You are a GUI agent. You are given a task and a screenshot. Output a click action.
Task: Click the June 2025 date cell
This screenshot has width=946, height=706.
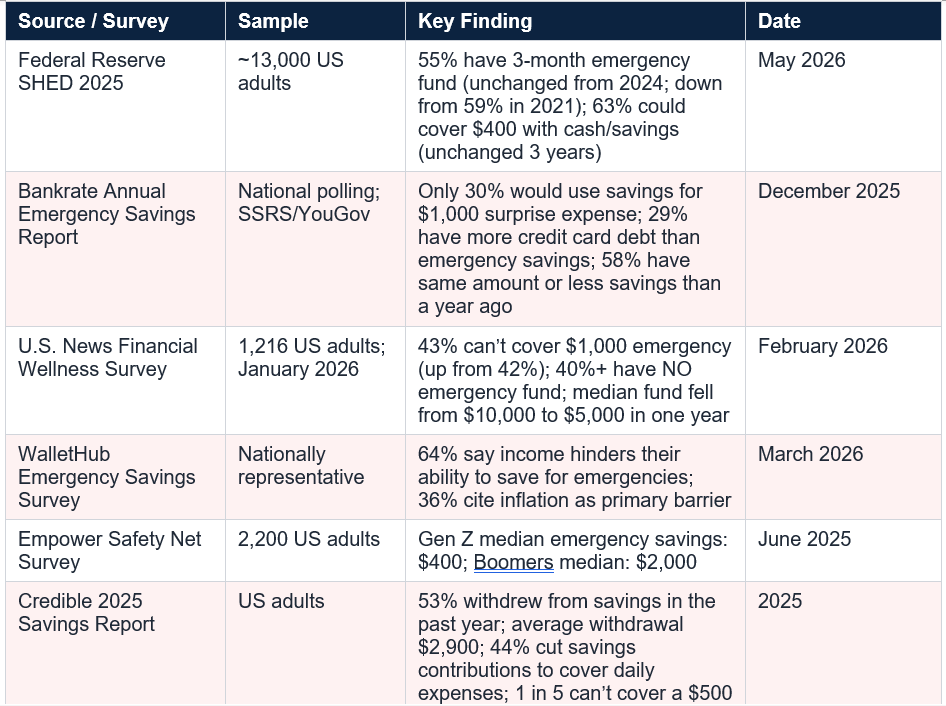tap(843, 551)
